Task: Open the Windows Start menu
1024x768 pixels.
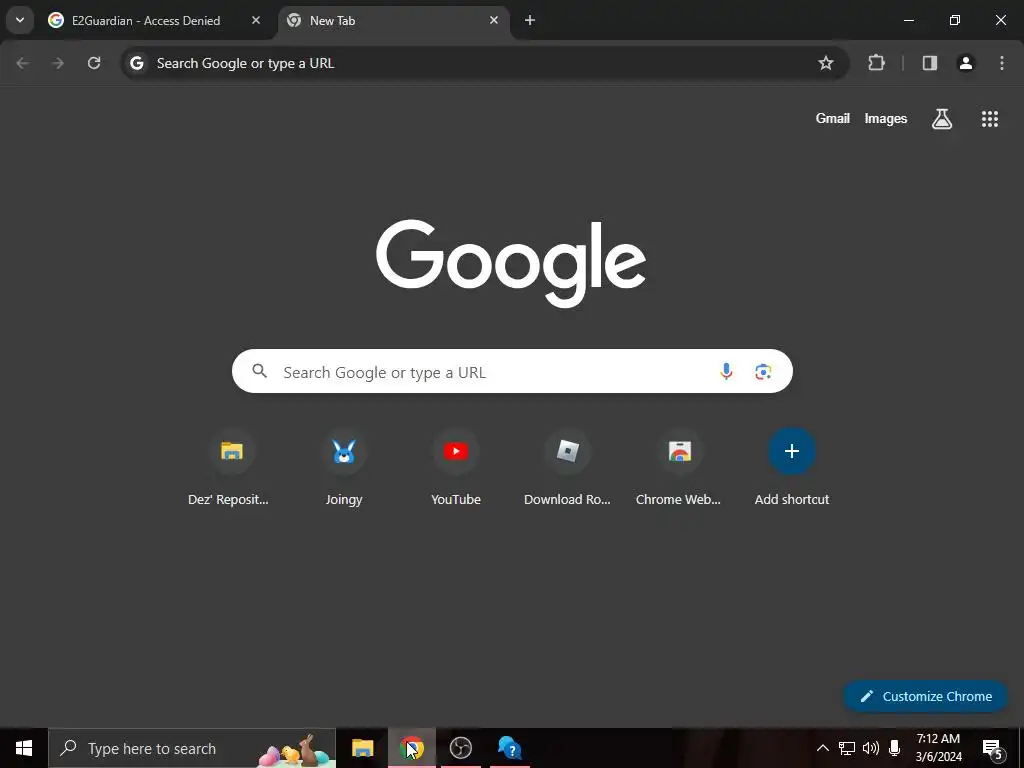Action: coord(24,748)
